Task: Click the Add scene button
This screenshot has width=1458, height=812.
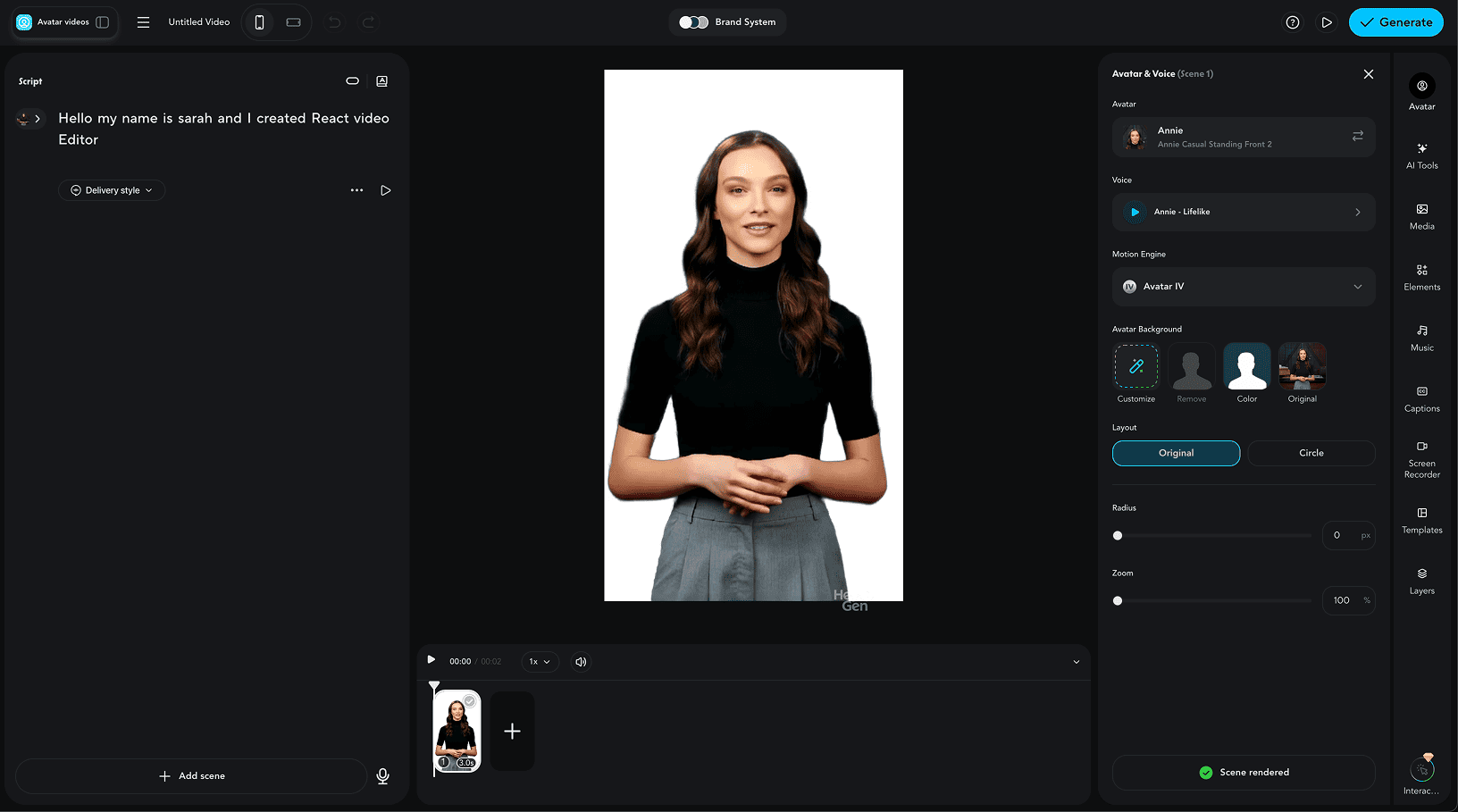Action: click(191, 776)
